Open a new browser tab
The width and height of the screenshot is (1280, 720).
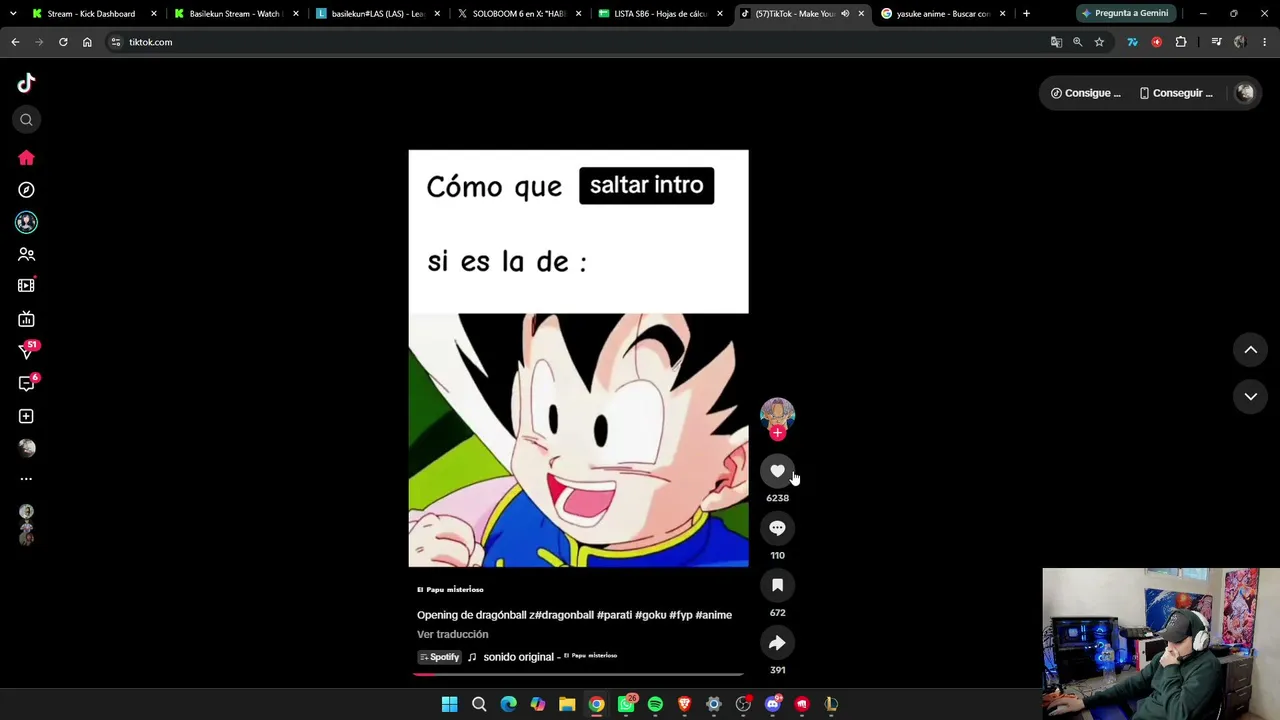pyautogui.click(x=1026, y=14)
